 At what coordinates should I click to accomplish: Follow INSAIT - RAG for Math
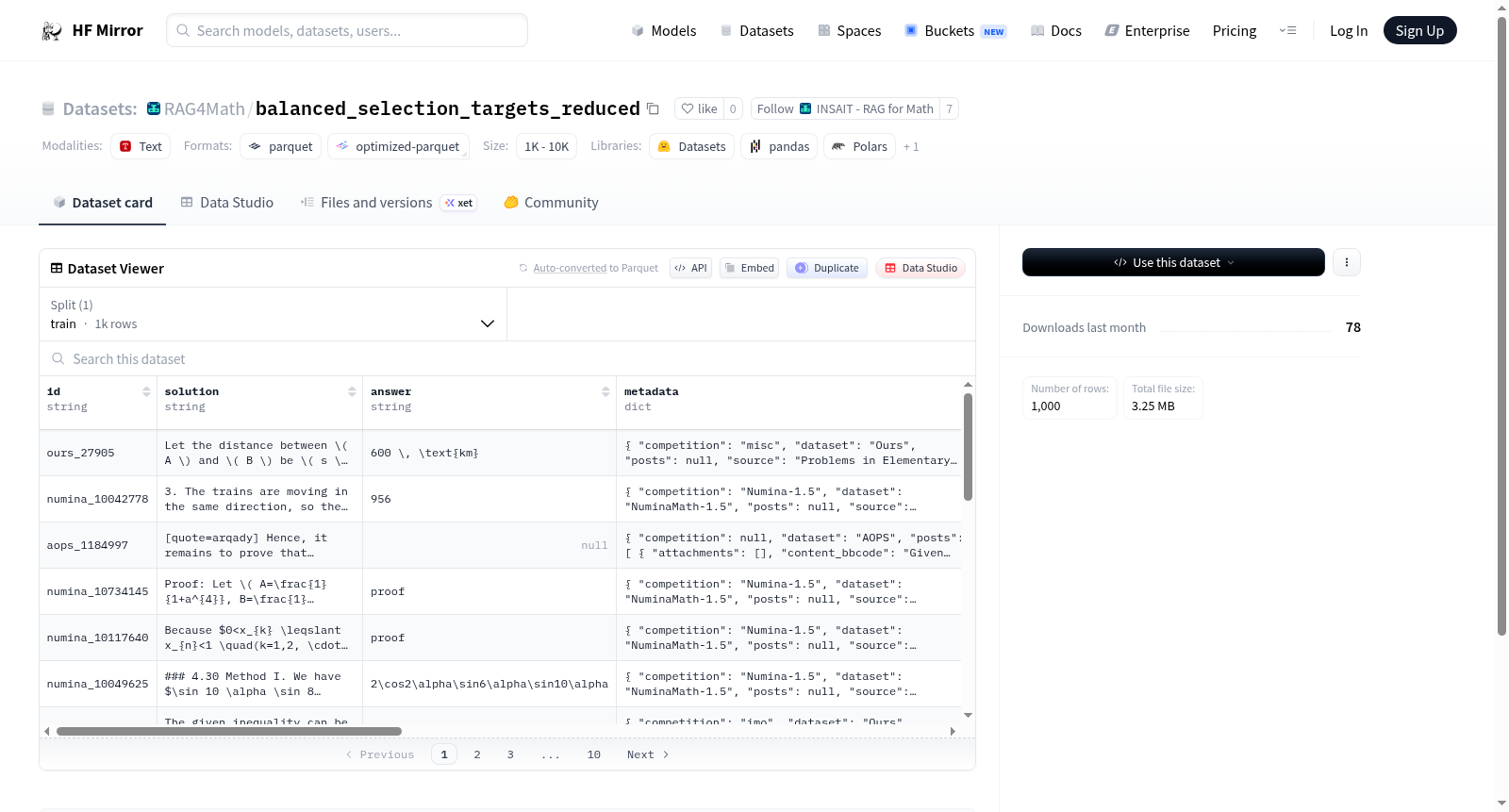click(845, 108)
